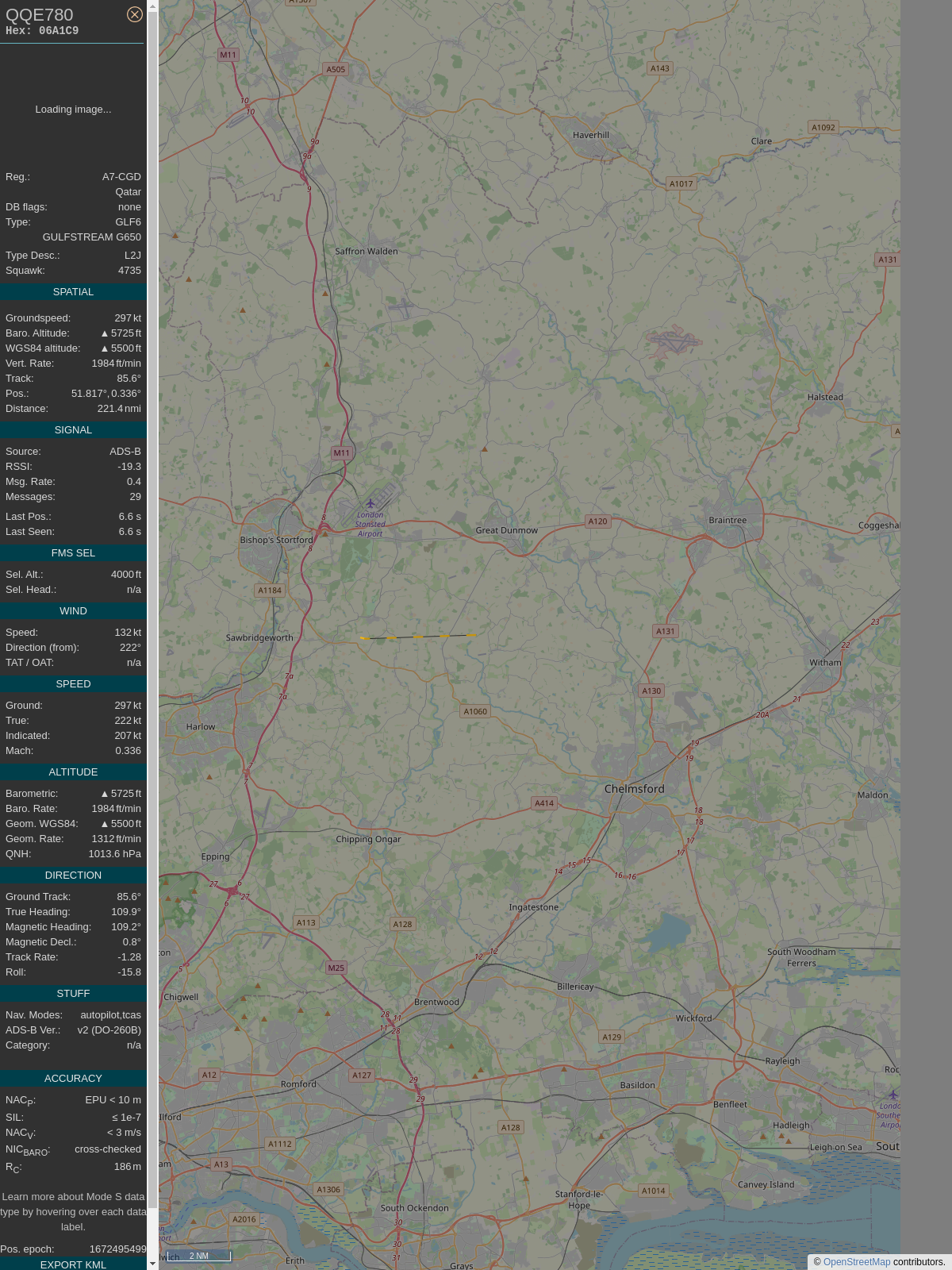Click the 2 NM map scale bar

[199, 1256]
